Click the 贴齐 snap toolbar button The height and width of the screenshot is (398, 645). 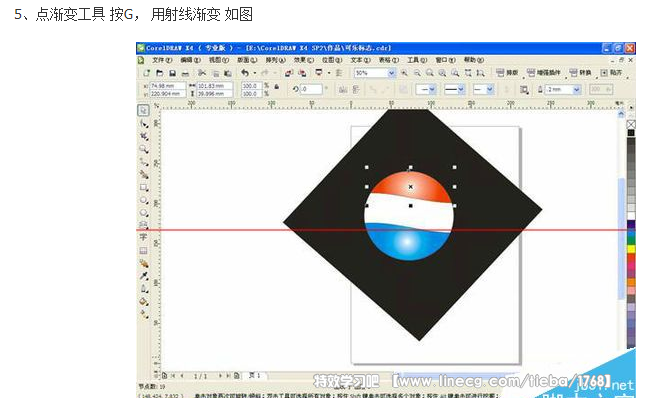pos(611,73)
